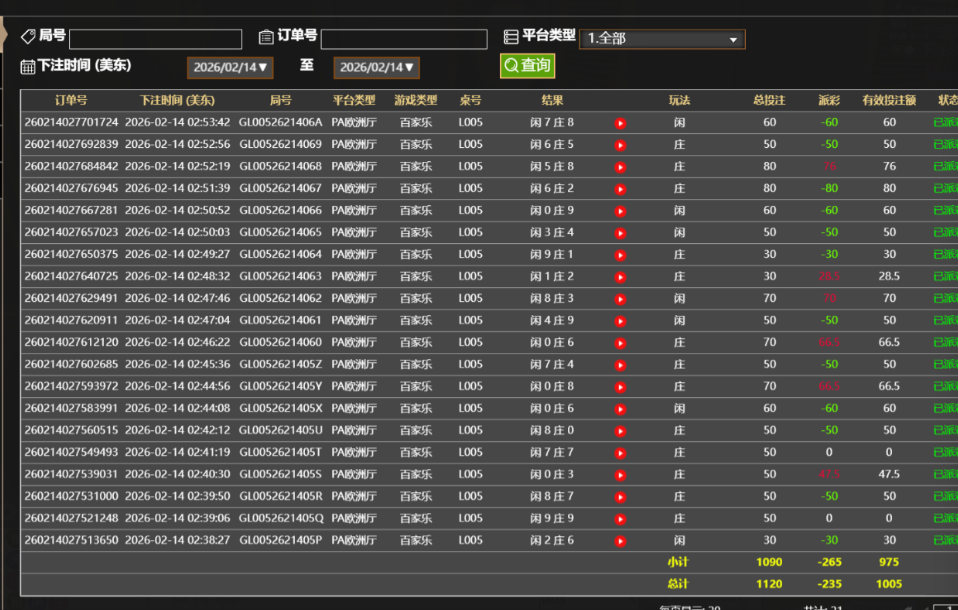The image size is (958, 610).
Task: Open the 平台类型 dropdown showing 1.全部
Action: tap(662, 39)
